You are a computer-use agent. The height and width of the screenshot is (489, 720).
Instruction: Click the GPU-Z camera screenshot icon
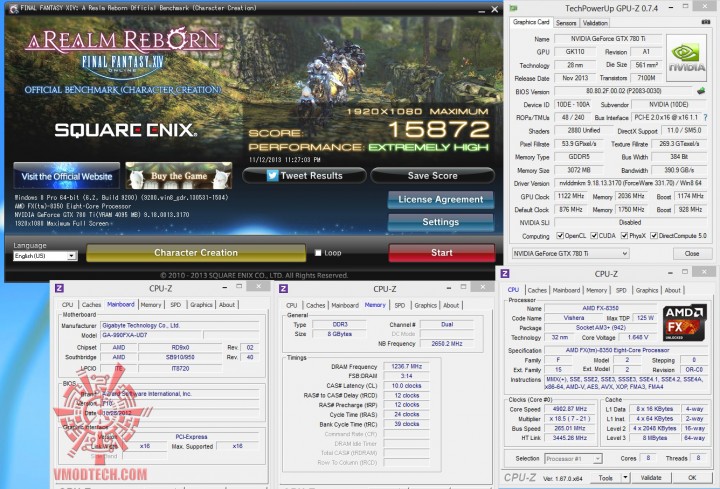[706, 22]
